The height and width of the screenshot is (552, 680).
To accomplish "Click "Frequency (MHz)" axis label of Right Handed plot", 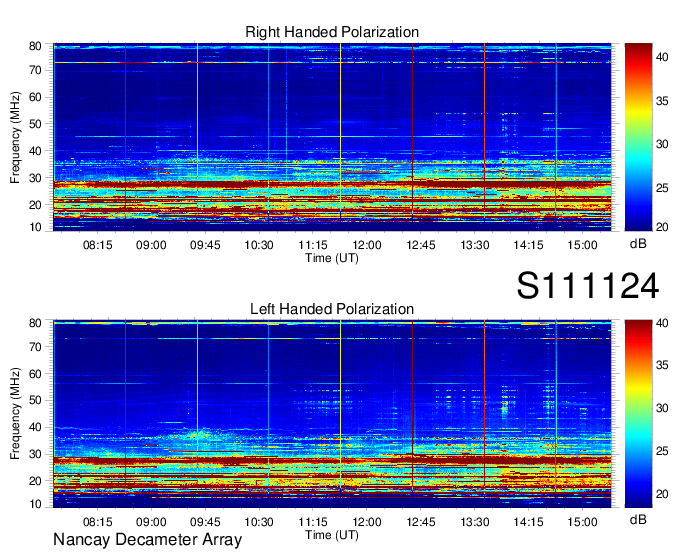I will tap(15, 137).
